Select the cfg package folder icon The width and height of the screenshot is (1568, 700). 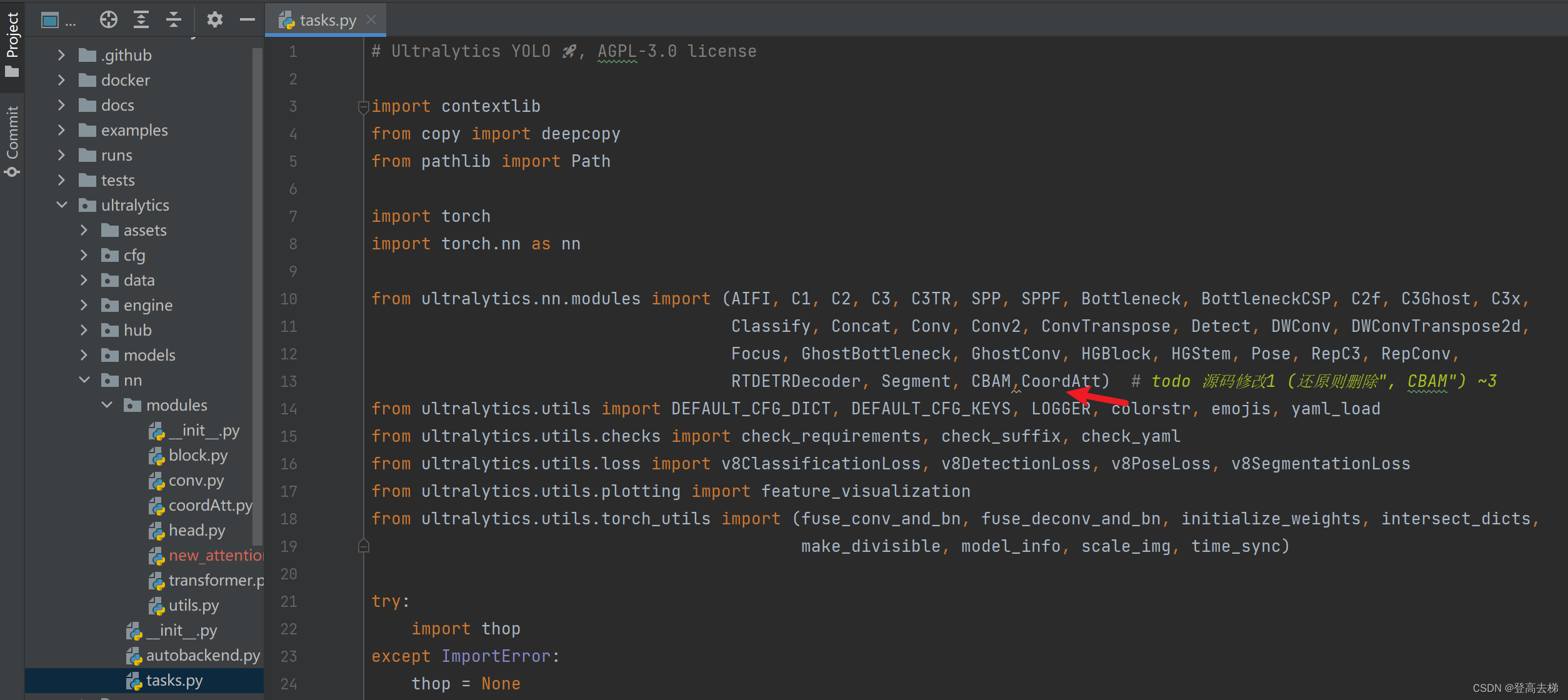[110, 256]
